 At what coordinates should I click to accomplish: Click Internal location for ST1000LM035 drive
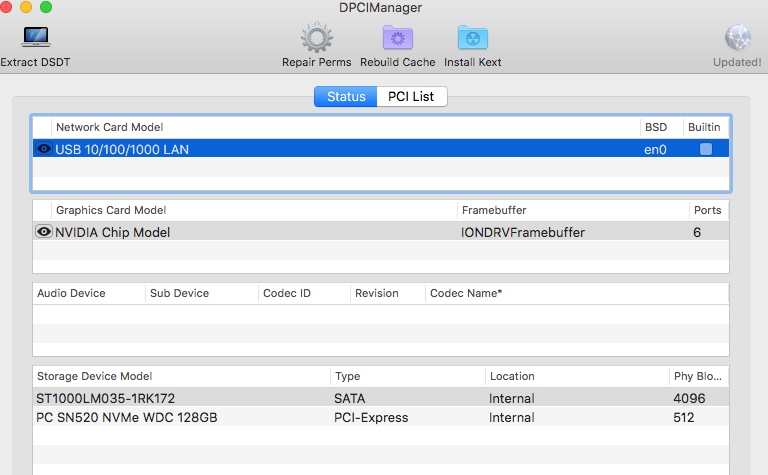click(511, 398)
